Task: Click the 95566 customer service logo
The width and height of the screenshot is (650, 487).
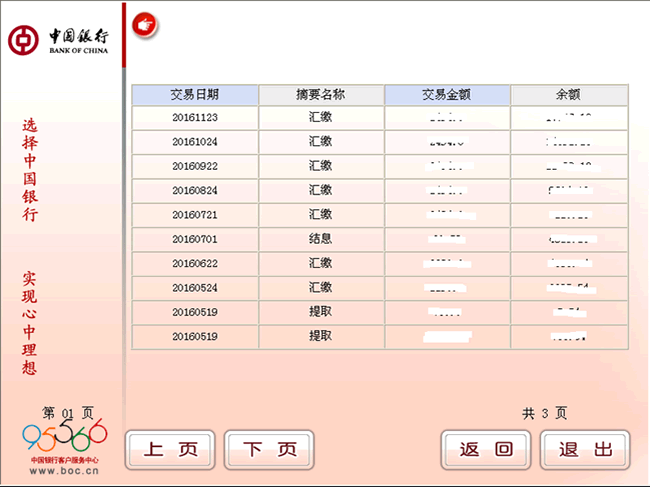Action: click(64, 436)
